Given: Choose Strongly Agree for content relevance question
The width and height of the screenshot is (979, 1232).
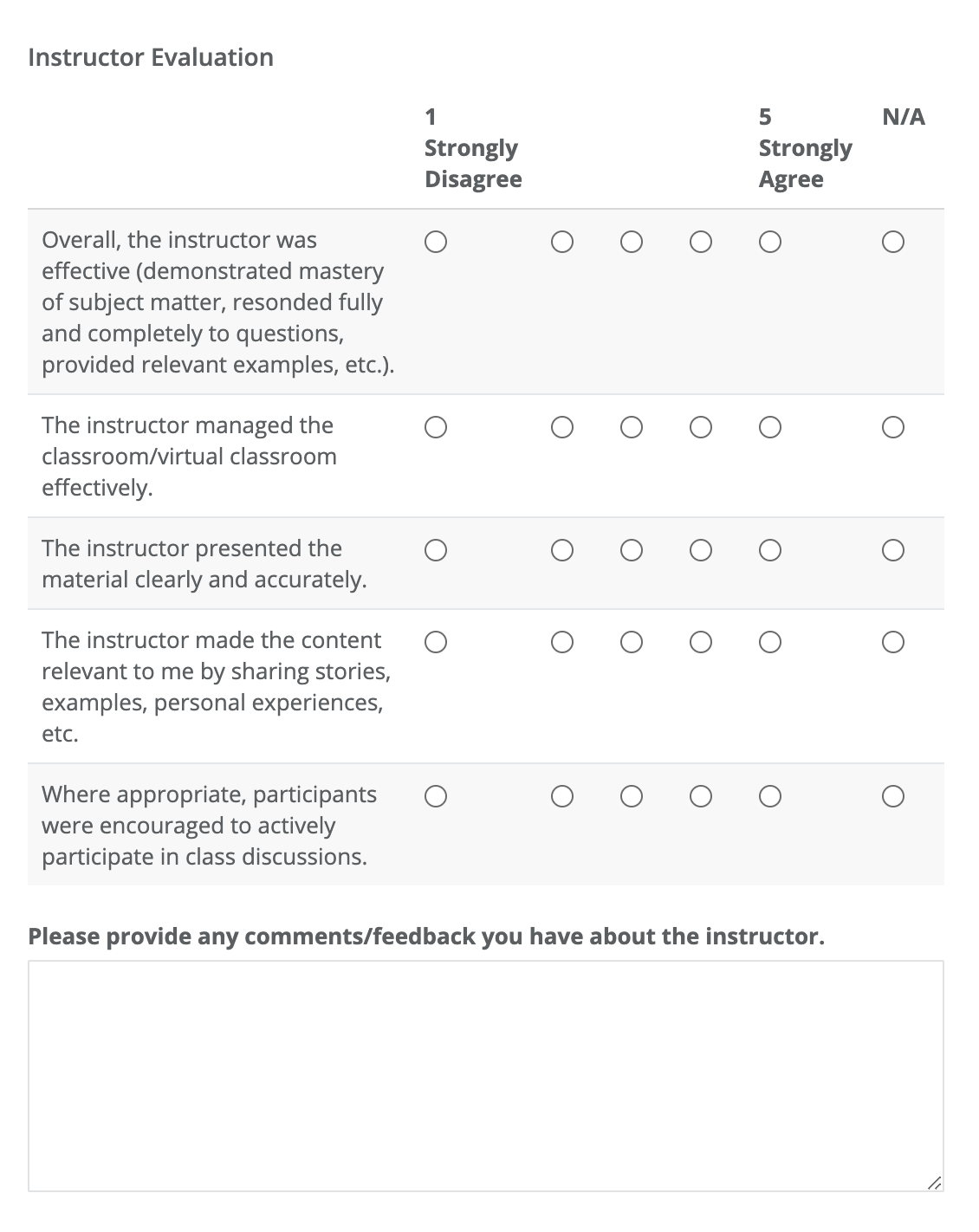Looking at the screenshot, I should pos(769,641).
